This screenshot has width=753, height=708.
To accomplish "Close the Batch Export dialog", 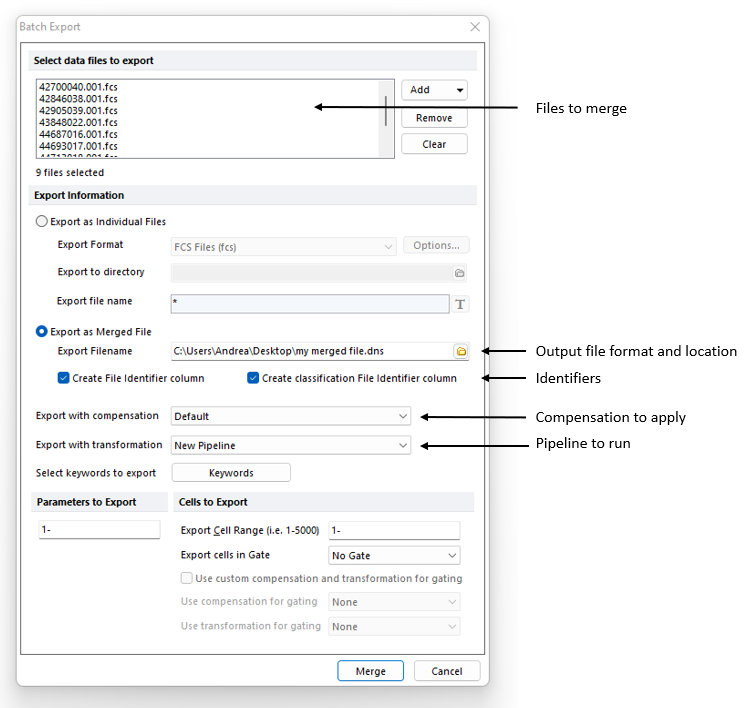I will coord(473,27).
